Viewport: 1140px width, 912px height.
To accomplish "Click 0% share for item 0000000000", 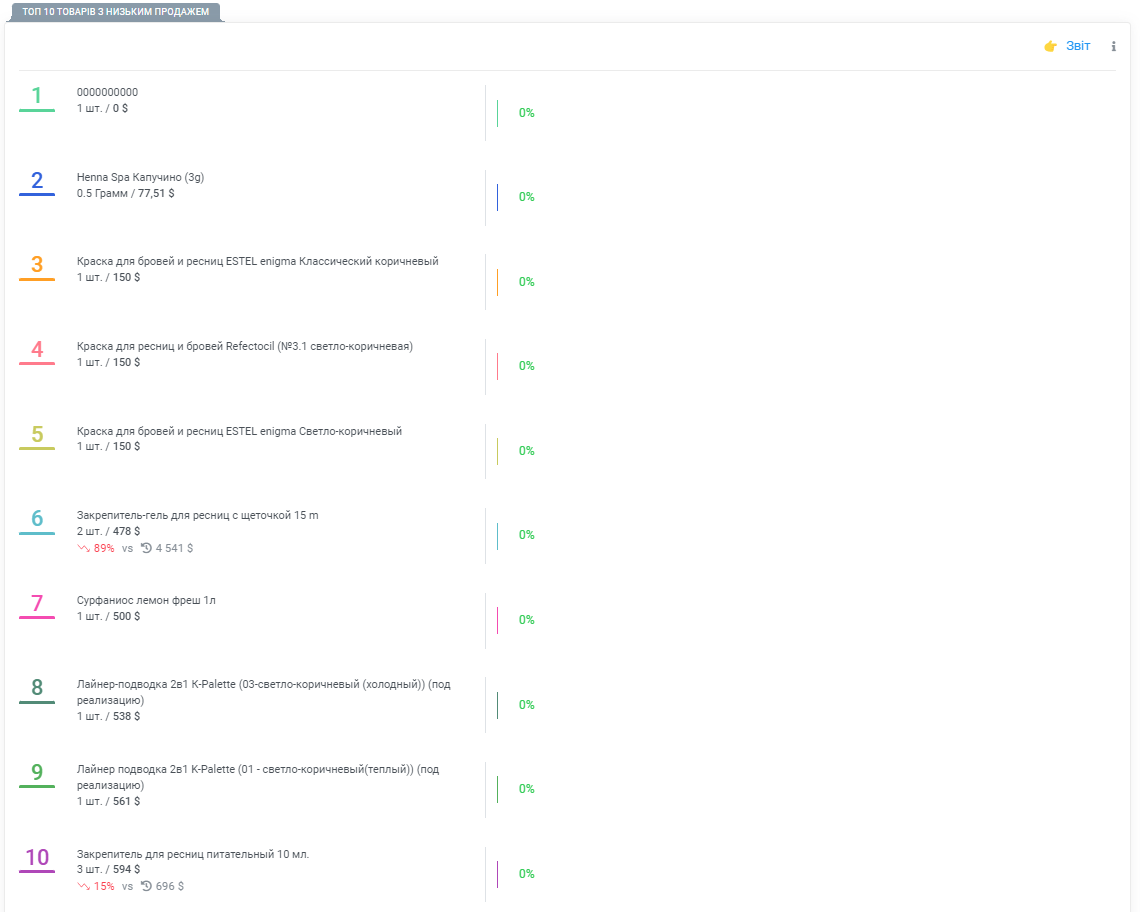I will click(x=526, y=113).
